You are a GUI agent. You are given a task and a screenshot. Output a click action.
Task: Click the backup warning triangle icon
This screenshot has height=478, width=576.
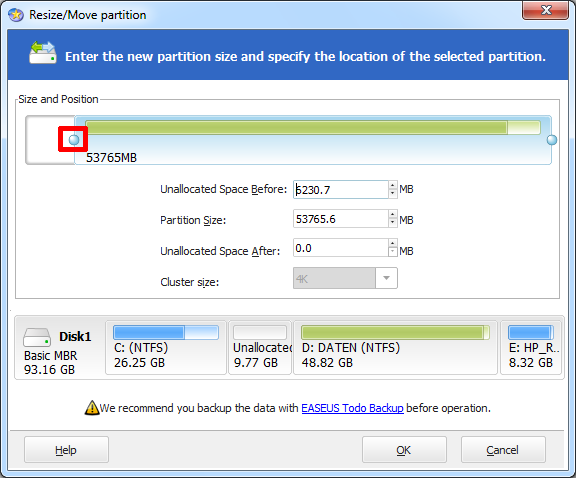pos(92,408)
